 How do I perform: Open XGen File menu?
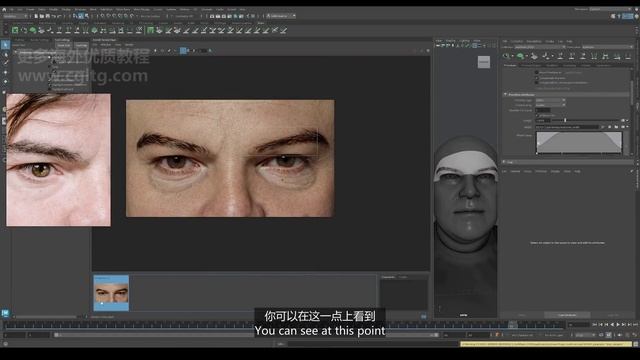point(505,41)
